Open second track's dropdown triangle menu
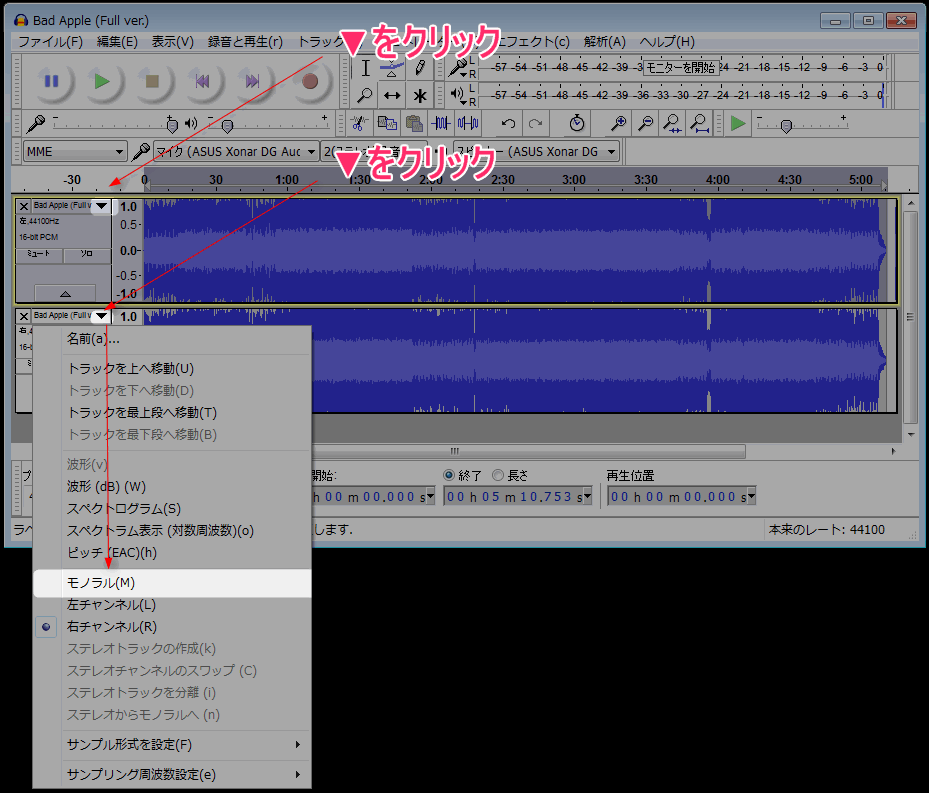Image resolution: width=929 pixels, height=793 pixels. tap(101, 315)
